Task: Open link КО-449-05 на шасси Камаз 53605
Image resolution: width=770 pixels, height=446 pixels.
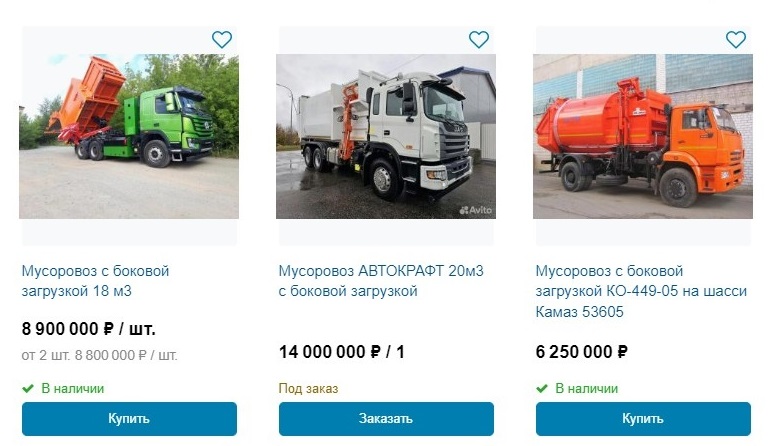Action: click(x=641, y=291)
